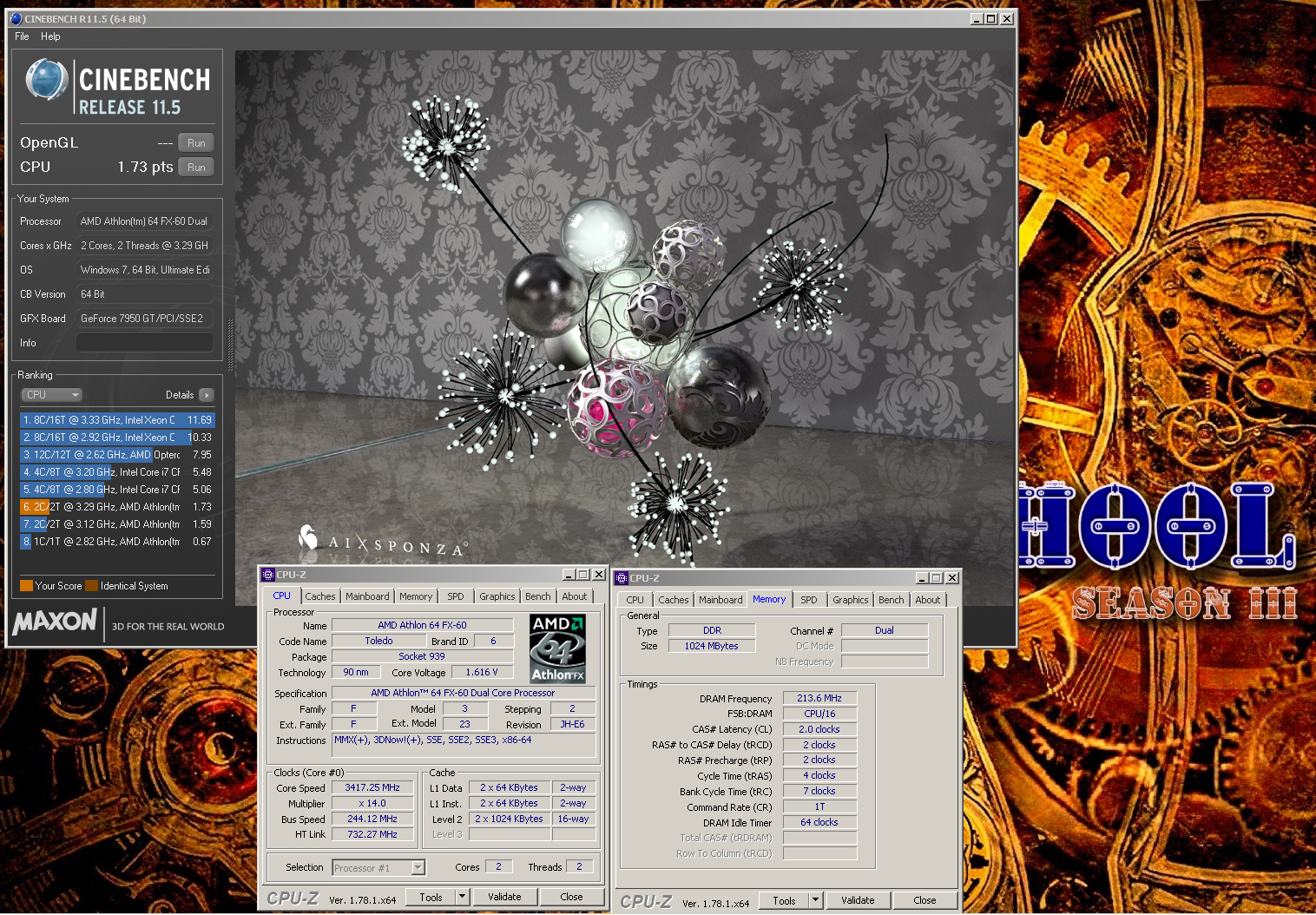This screenshot has width=1316, height=915.
Task: Select ranking entry 4C/8T @ 3.20 GHz Core i7
Action: (x=116, y=472)
